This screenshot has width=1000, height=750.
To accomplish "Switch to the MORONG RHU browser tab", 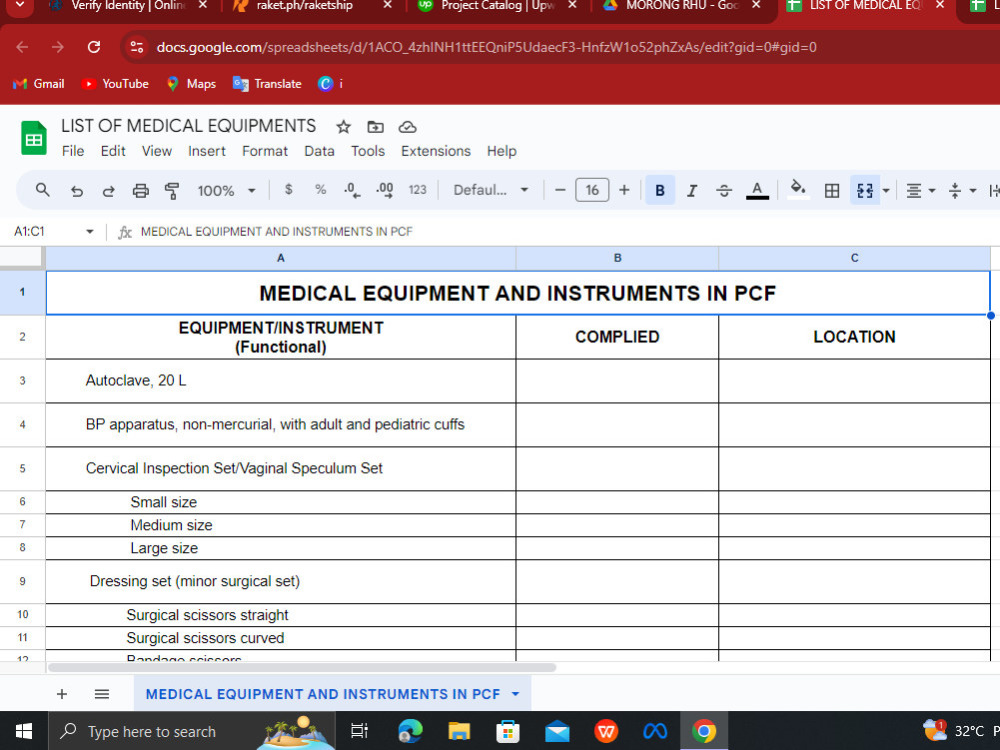I will (681, 6).
